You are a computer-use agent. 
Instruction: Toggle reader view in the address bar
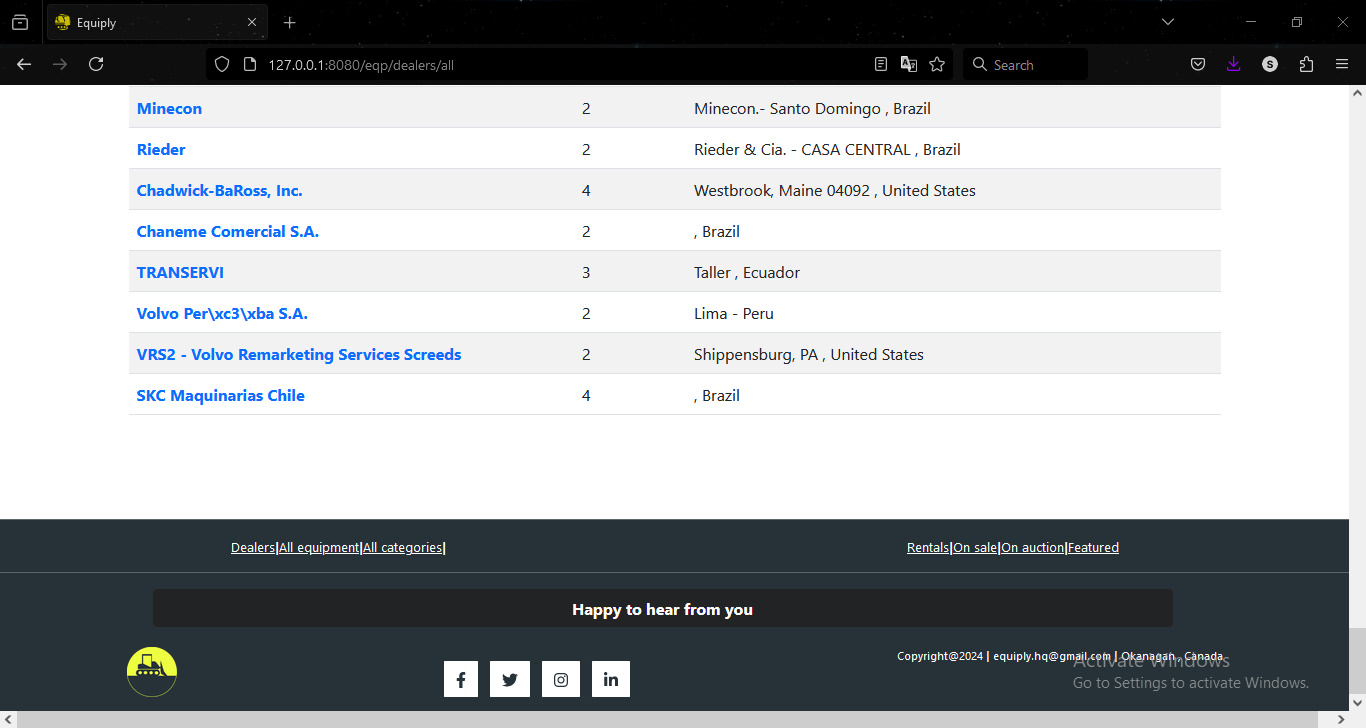[881, 64]
